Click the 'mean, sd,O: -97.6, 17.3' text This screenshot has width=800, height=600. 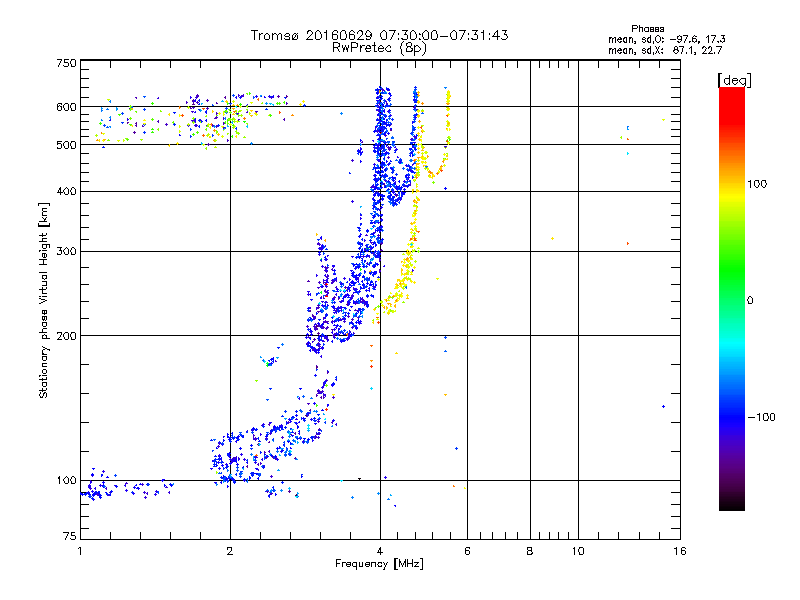pyautogui.click(x=666, y=39)
